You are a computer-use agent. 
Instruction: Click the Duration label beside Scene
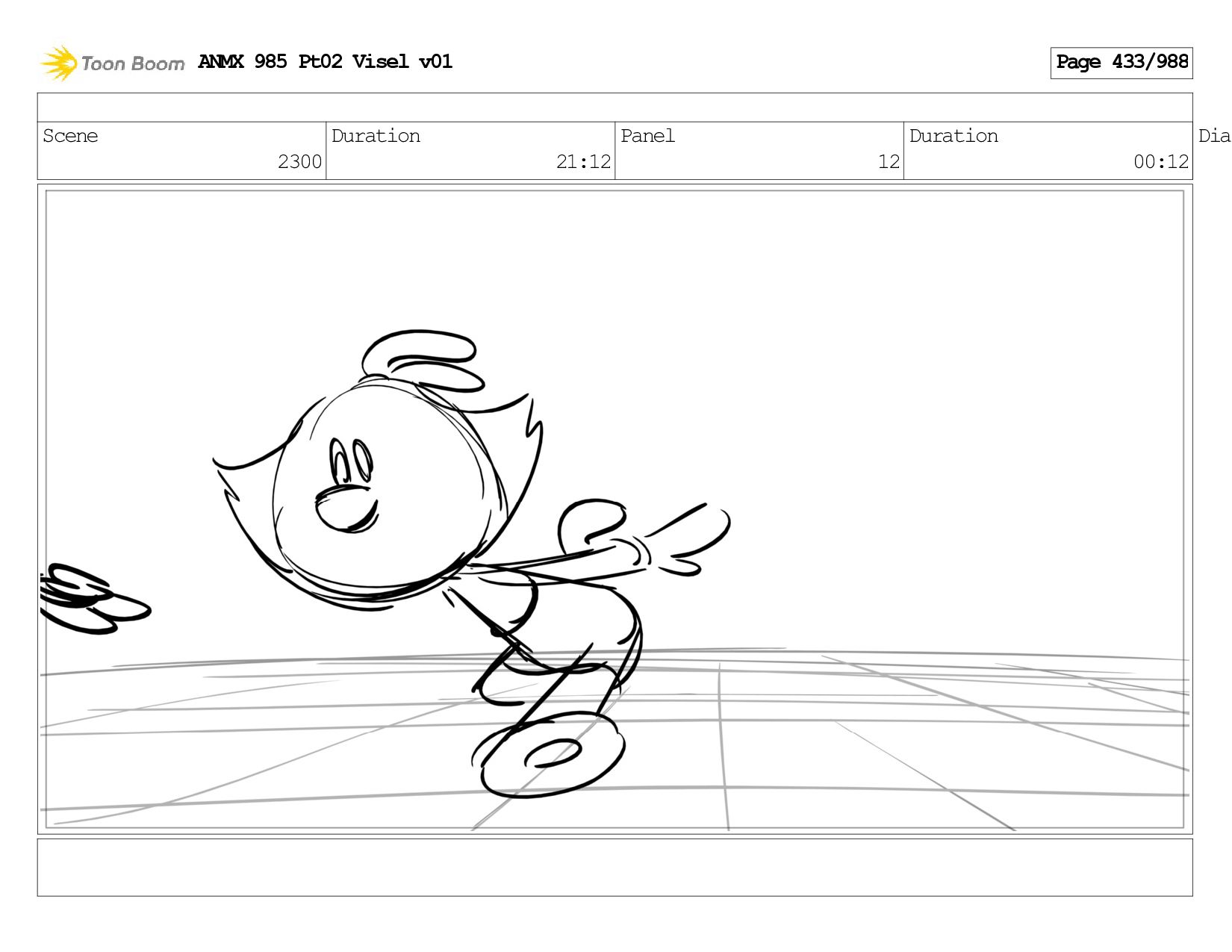[x=376, y=136]
